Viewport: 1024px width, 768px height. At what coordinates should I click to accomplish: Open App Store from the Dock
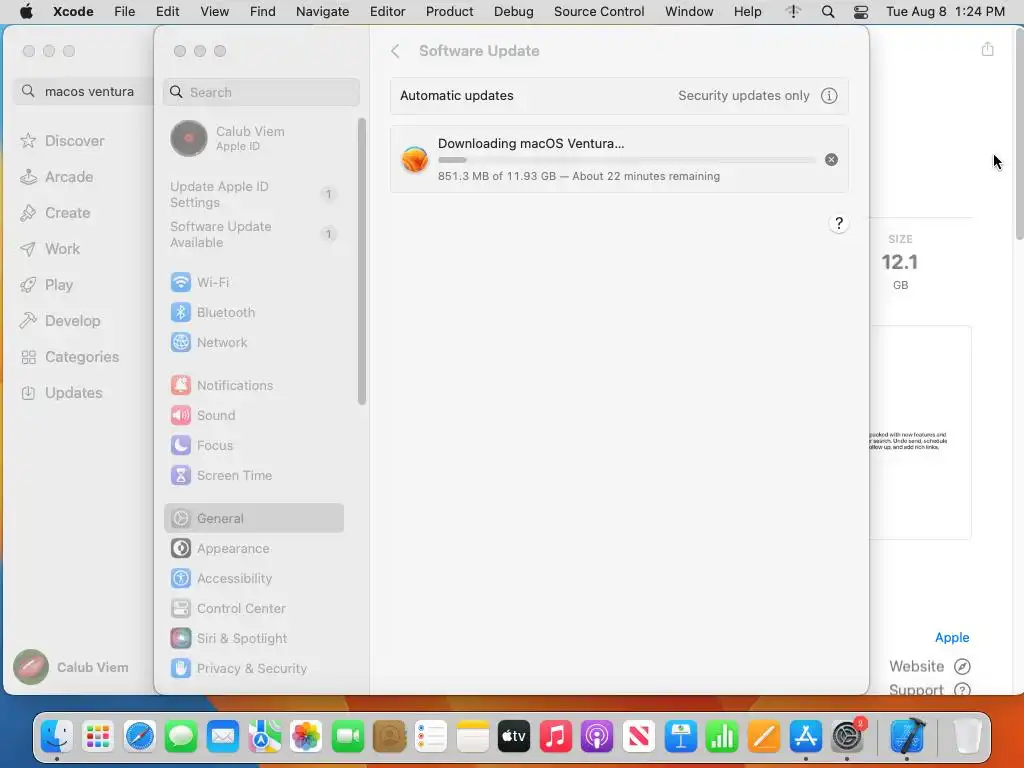[805, 737]
